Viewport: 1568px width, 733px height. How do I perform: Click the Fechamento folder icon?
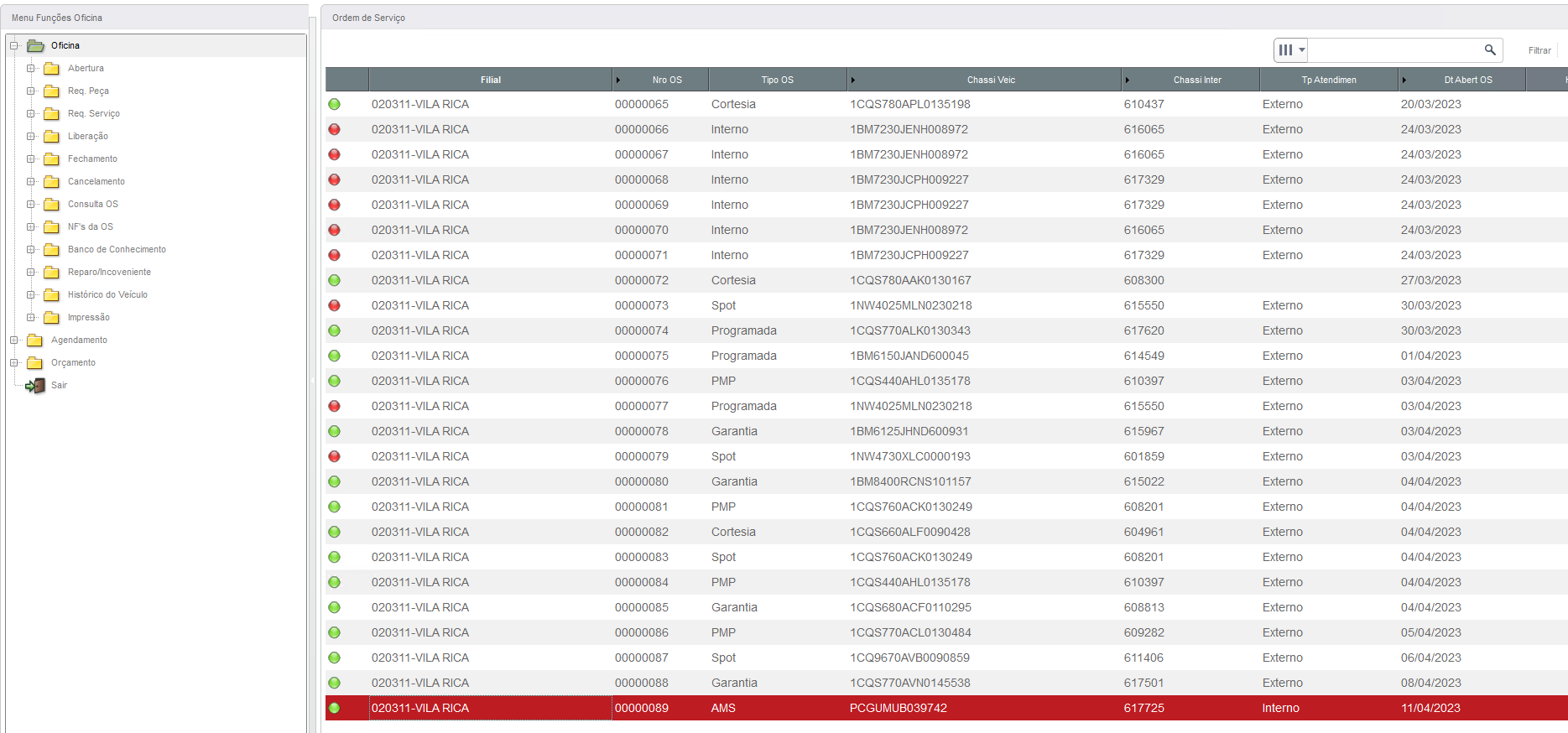[51, 159]
